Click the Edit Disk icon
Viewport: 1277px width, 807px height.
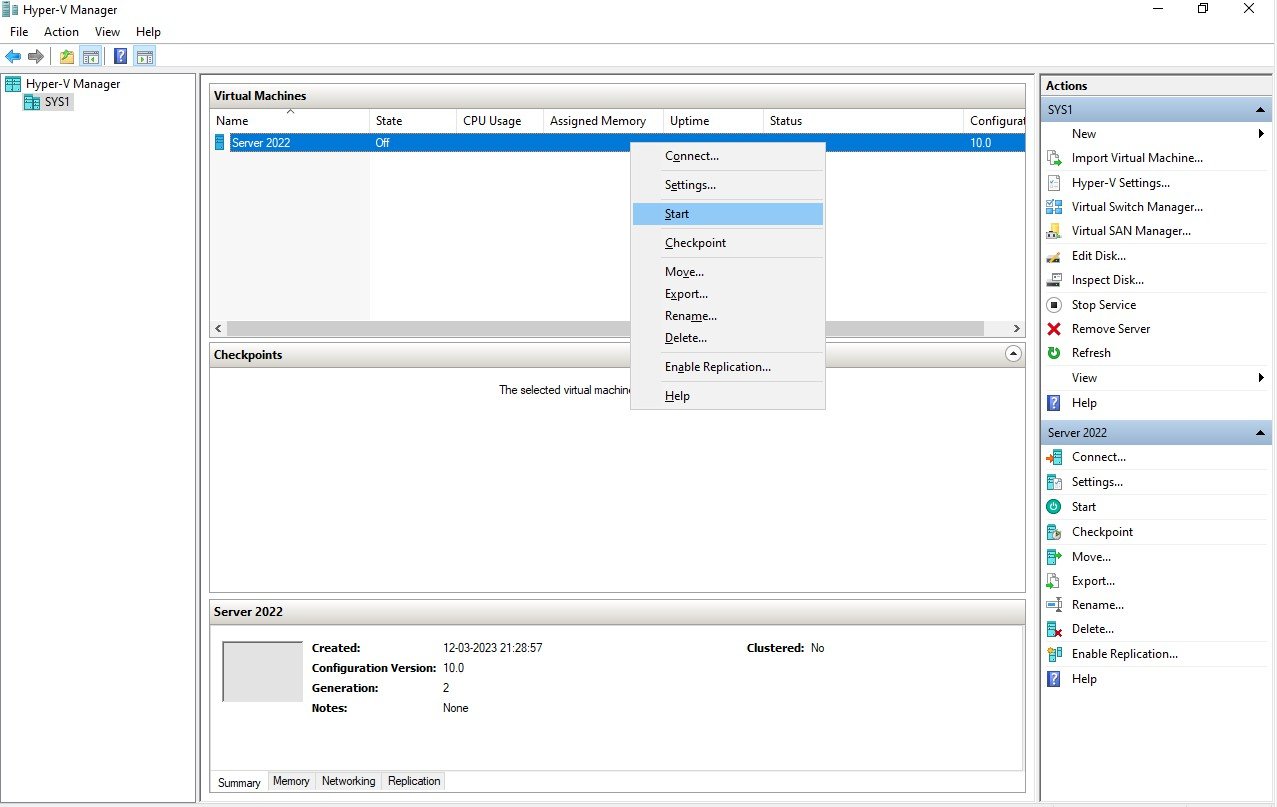1054,256
